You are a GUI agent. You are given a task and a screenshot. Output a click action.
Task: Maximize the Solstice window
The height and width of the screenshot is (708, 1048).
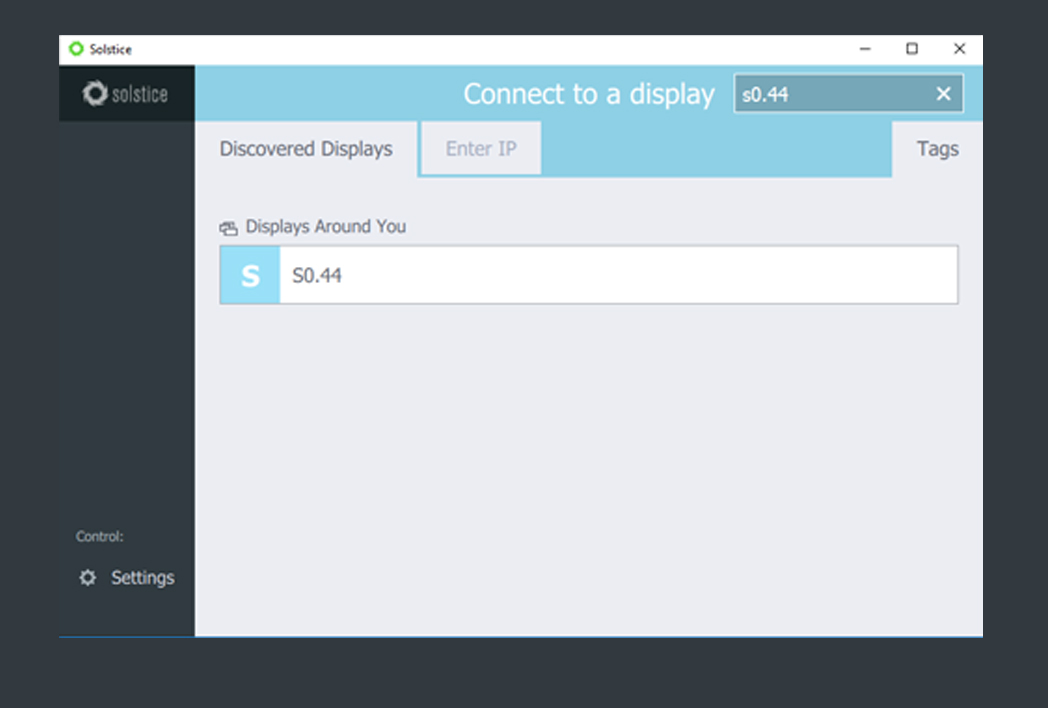pyautogui.click(x=912, y=49)
